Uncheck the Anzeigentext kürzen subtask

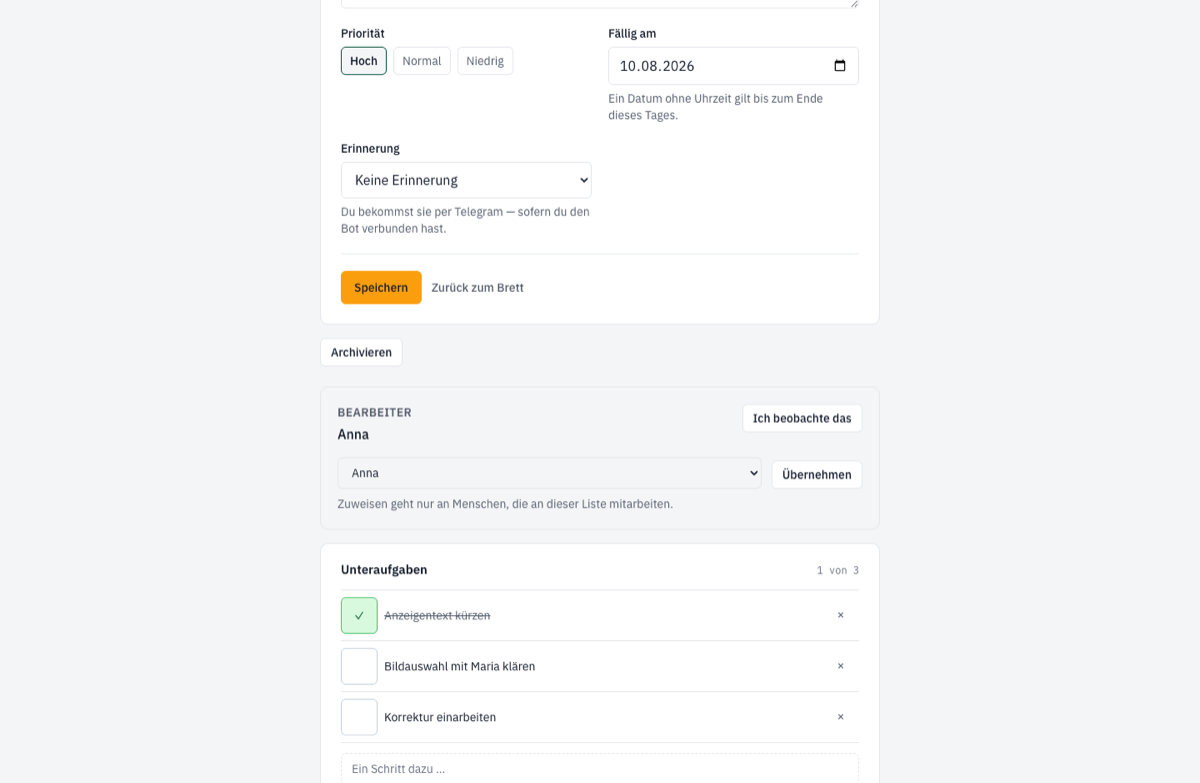pyautogui.click(x=359, y=615)
